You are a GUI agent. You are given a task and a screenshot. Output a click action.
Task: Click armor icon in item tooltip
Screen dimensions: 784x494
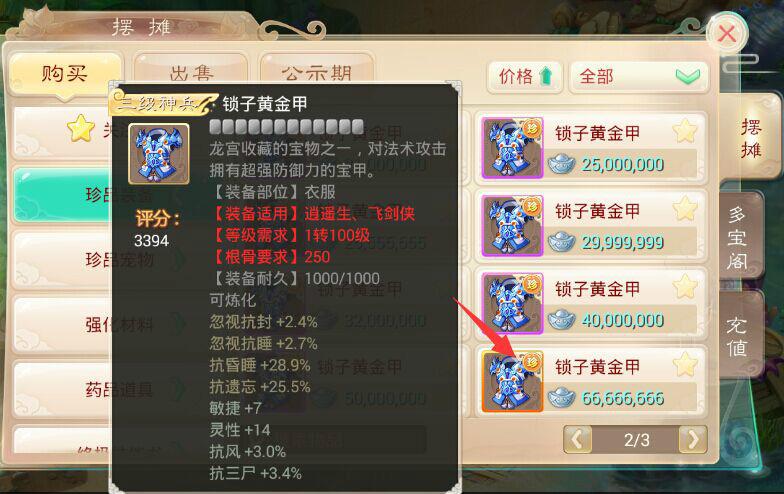(x=159, y=154)
